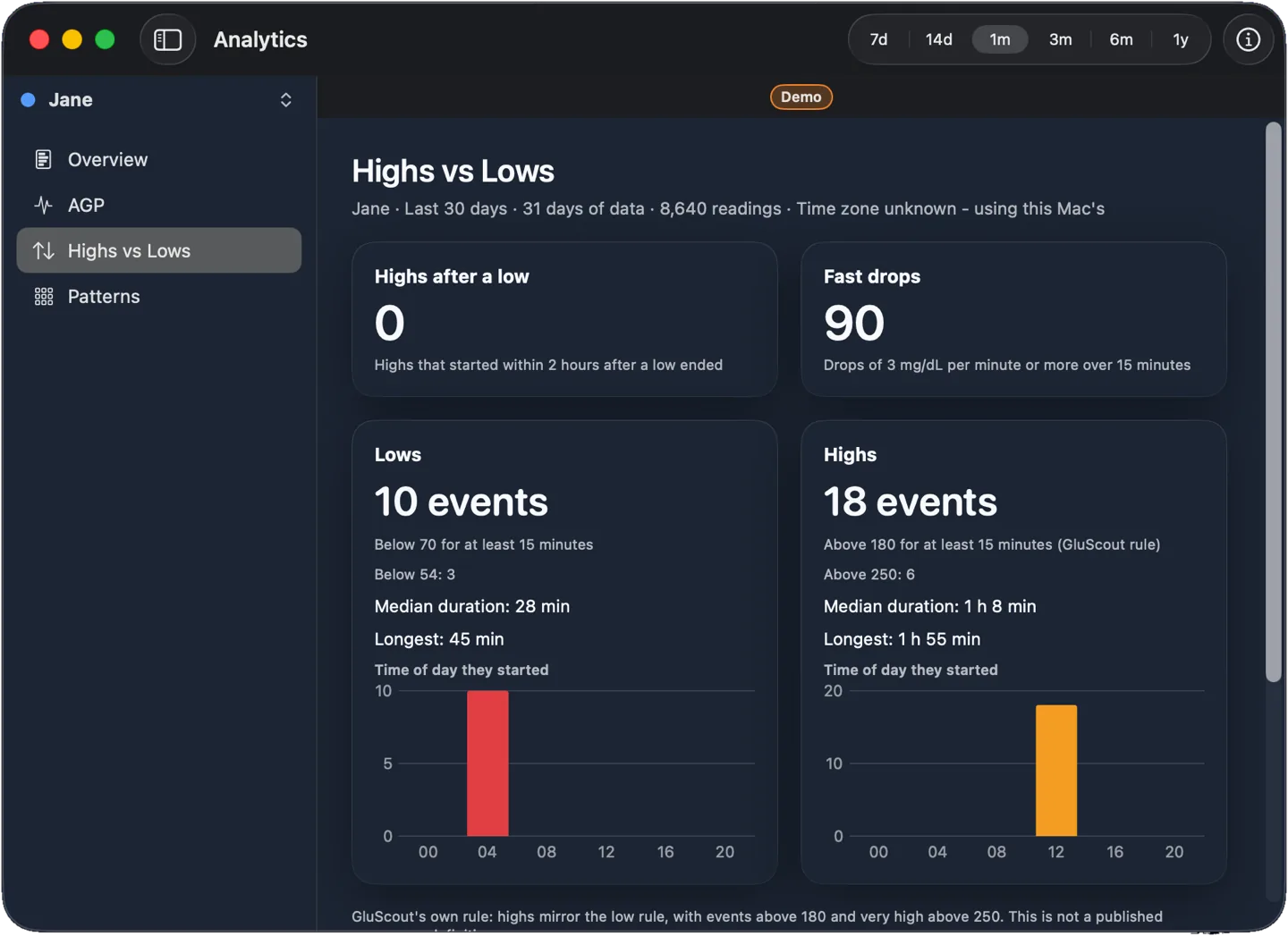This screenshot has width=1288, height=936.
Task: Click 'Below 54: 3' text
Action: [x=414, y=574]
